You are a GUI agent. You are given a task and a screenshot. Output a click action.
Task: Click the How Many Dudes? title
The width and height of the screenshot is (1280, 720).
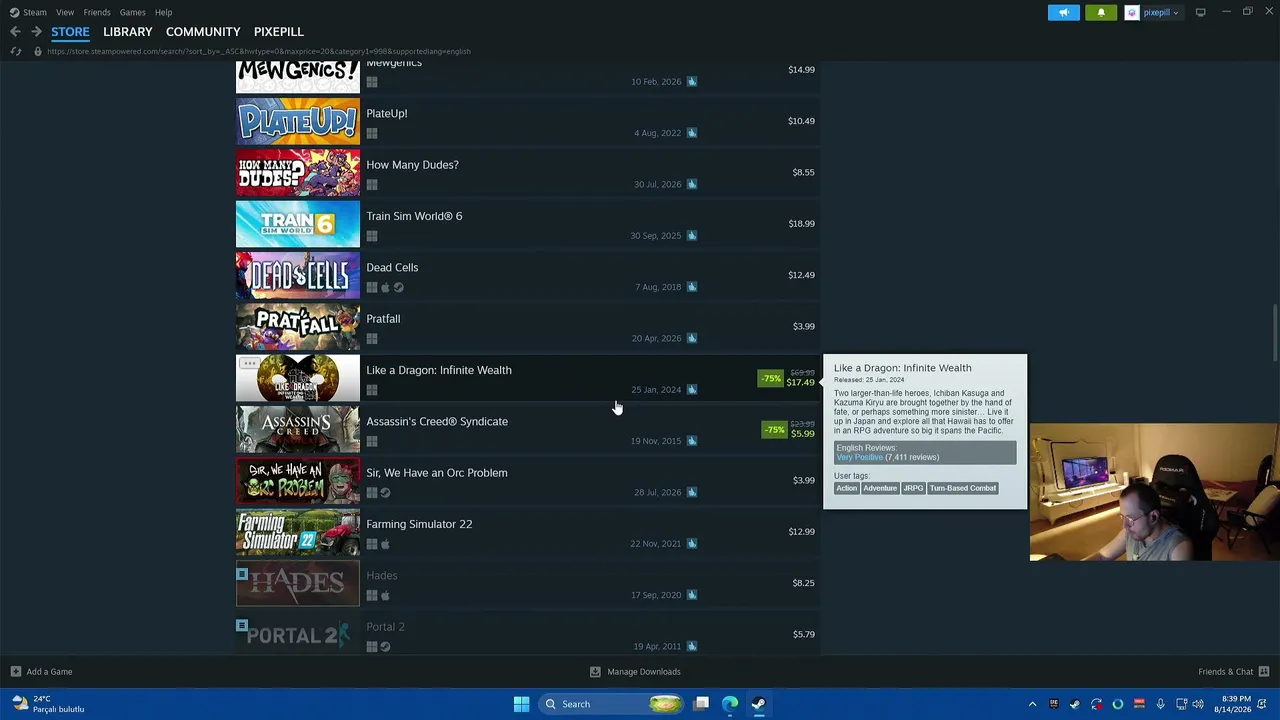412,165
